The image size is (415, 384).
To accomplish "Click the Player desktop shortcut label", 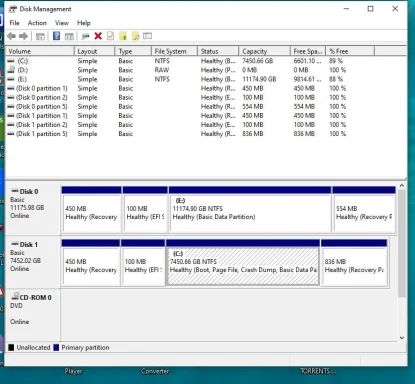I will (73, 371).
